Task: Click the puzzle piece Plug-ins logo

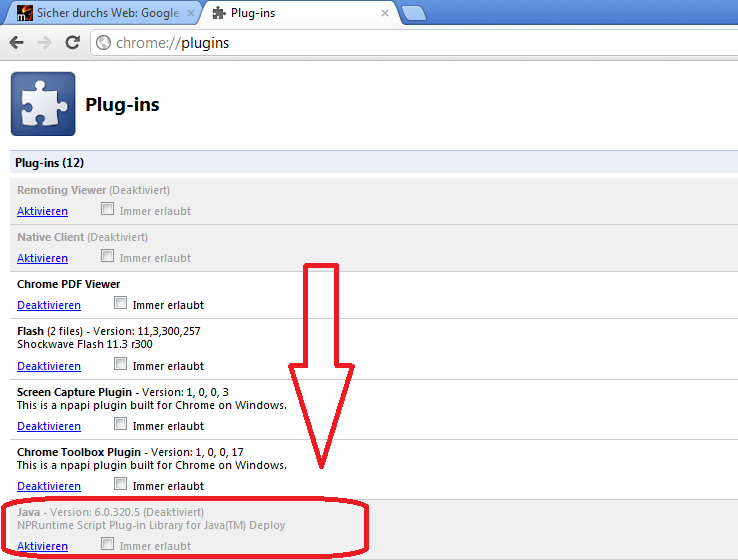Action: click(43, 104)
